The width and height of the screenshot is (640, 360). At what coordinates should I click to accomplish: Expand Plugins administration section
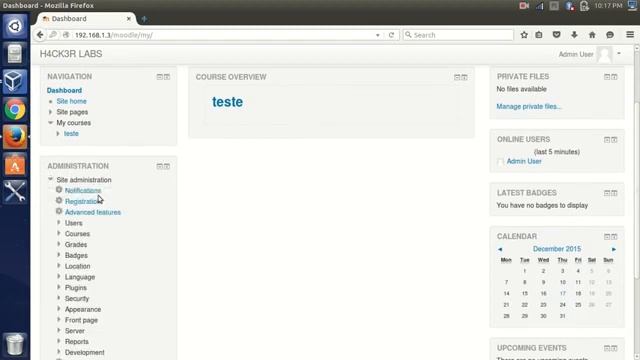[x=59, y=287]
